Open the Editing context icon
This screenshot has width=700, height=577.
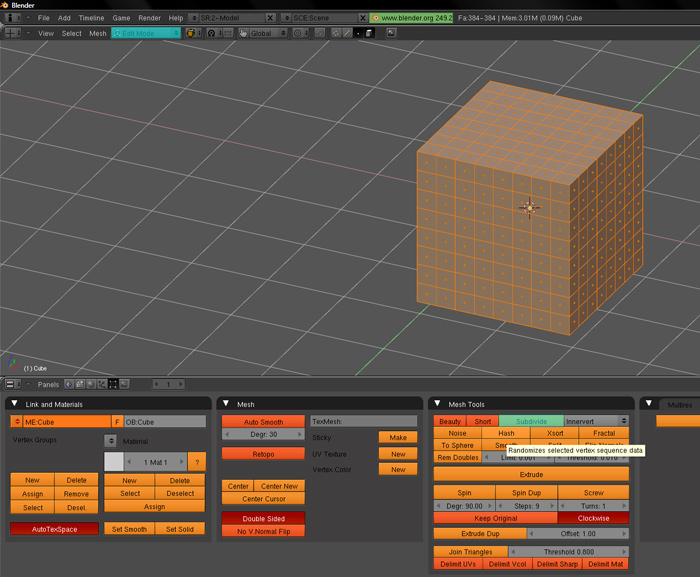click(x=113, y=384)
